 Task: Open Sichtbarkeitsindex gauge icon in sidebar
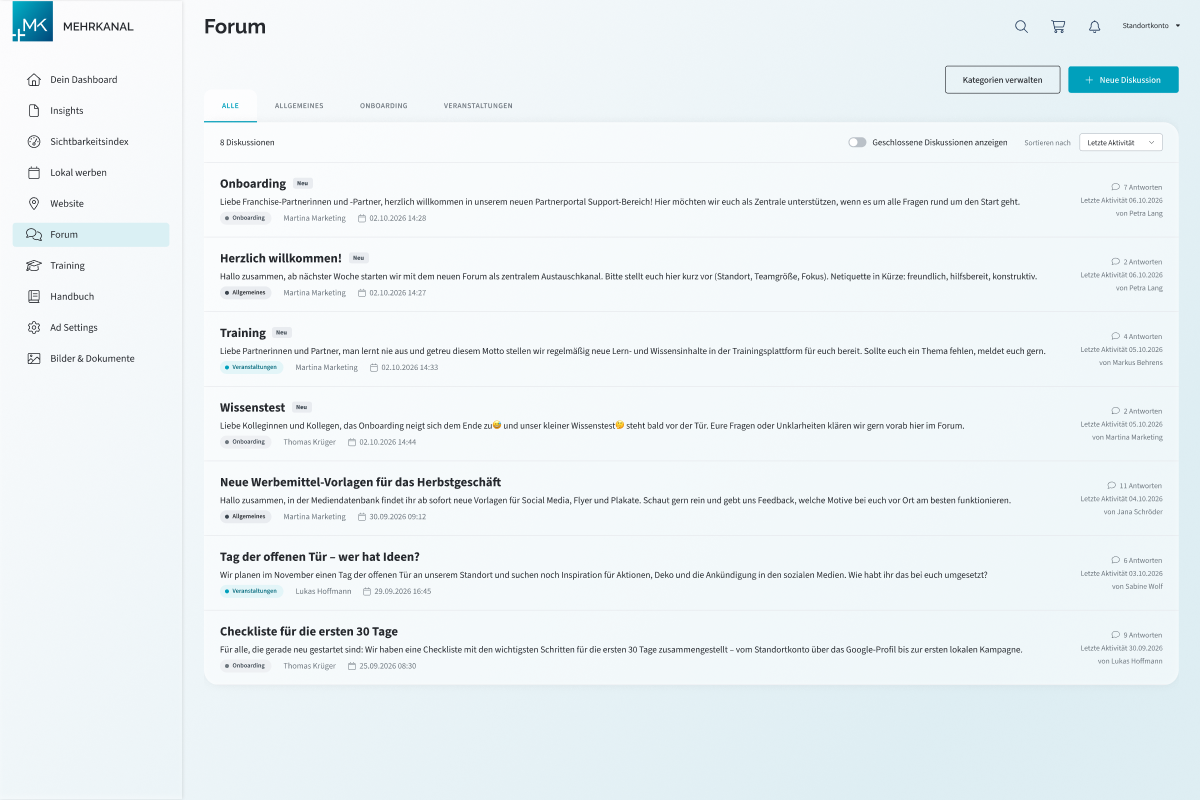tap(34, 142)
